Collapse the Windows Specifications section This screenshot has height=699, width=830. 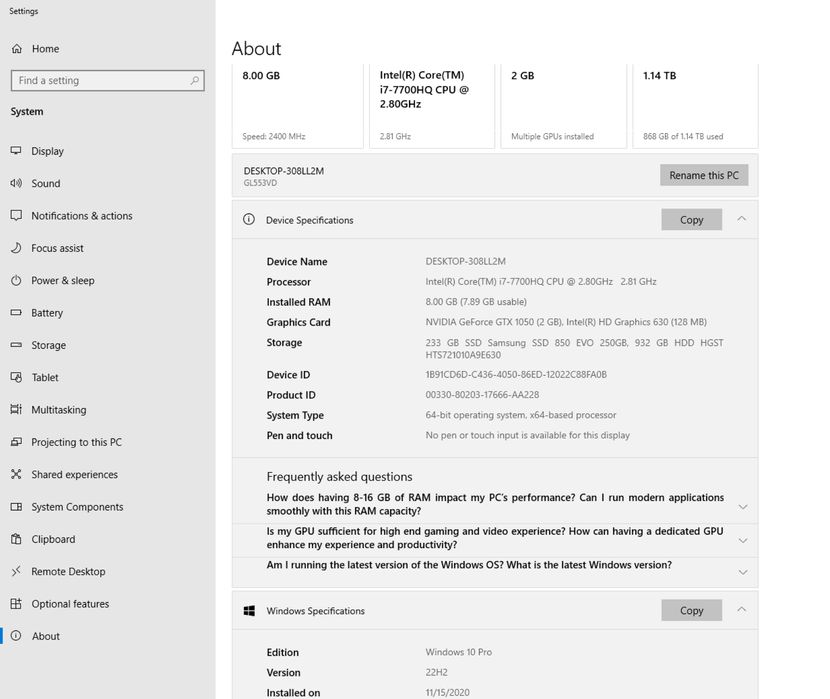click(742, 610)
